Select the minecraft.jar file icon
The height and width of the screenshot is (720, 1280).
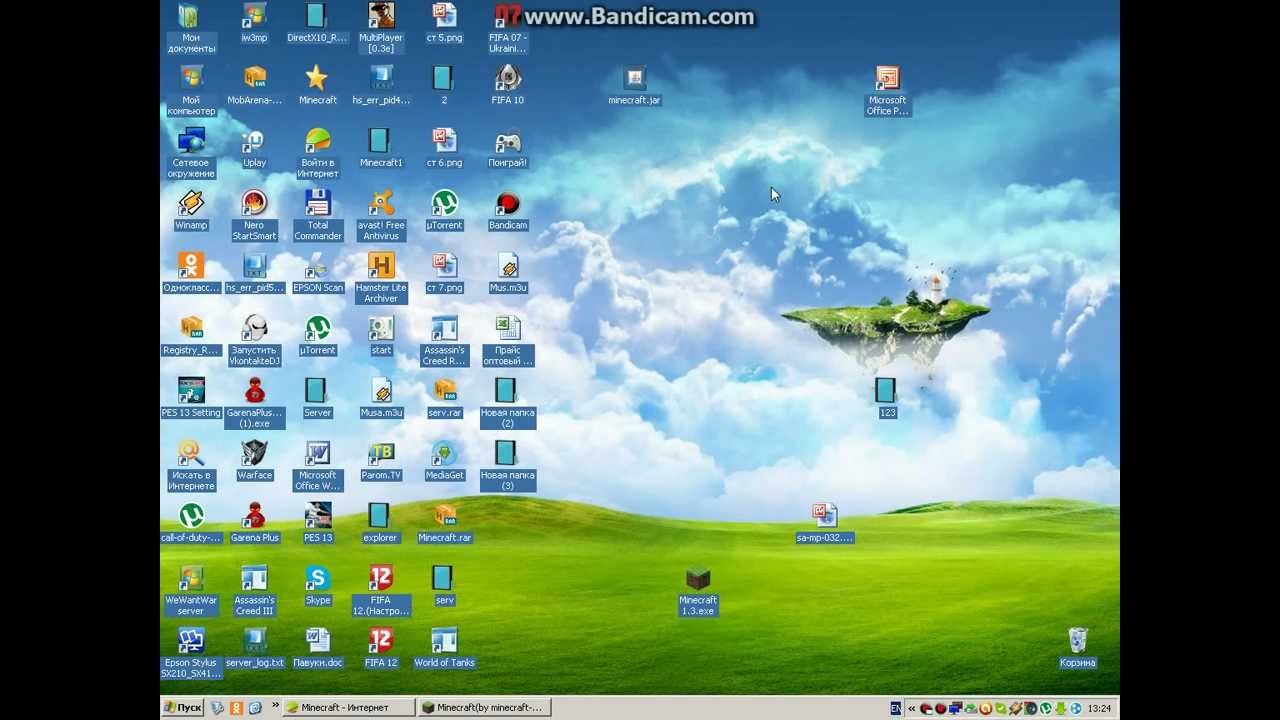pyautogui.click(x=634, y=78)
